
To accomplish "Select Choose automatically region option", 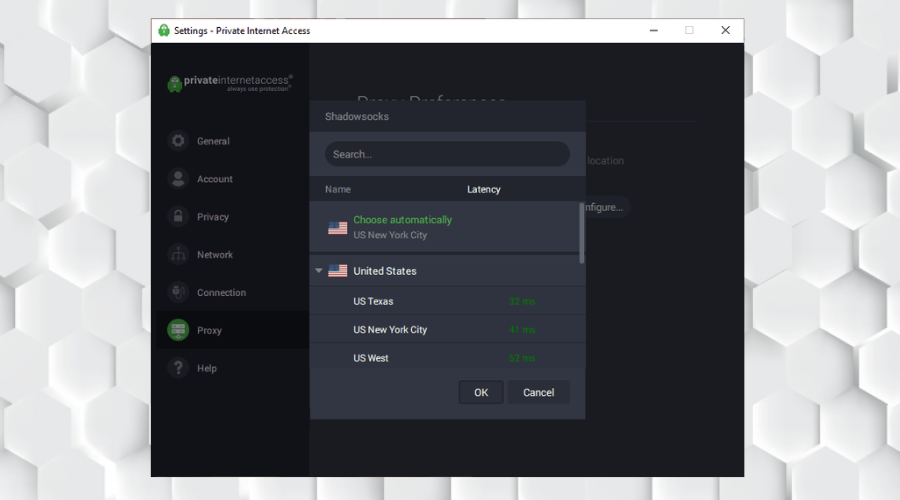I will (x=445, y=227).
